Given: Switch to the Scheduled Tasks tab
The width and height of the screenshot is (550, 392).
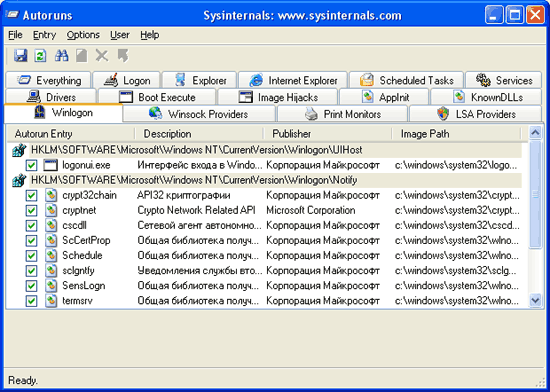Looking at the screenshot, I should point(406,80).
